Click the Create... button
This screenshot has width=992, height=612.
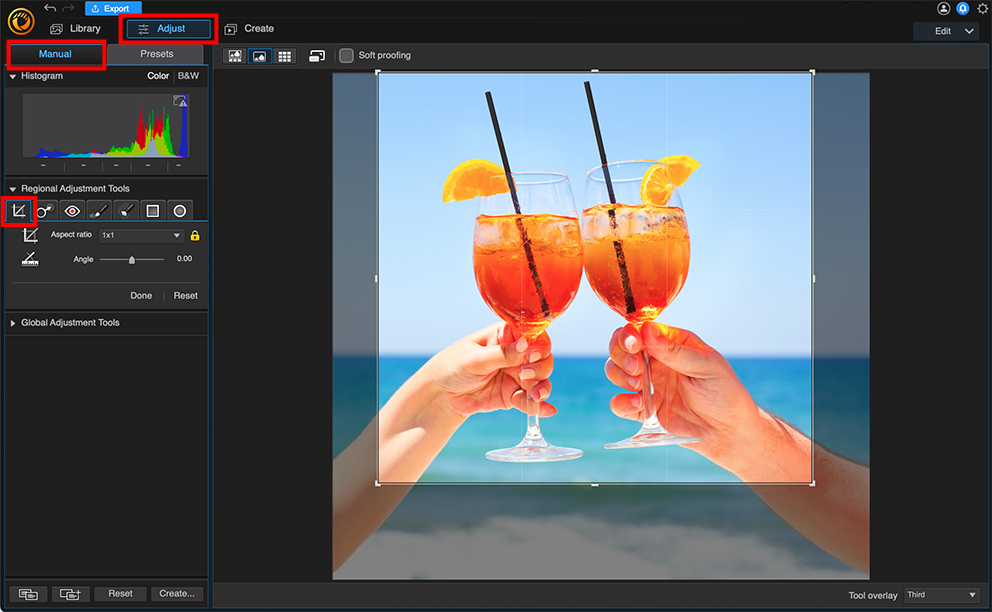coord(177,593)
